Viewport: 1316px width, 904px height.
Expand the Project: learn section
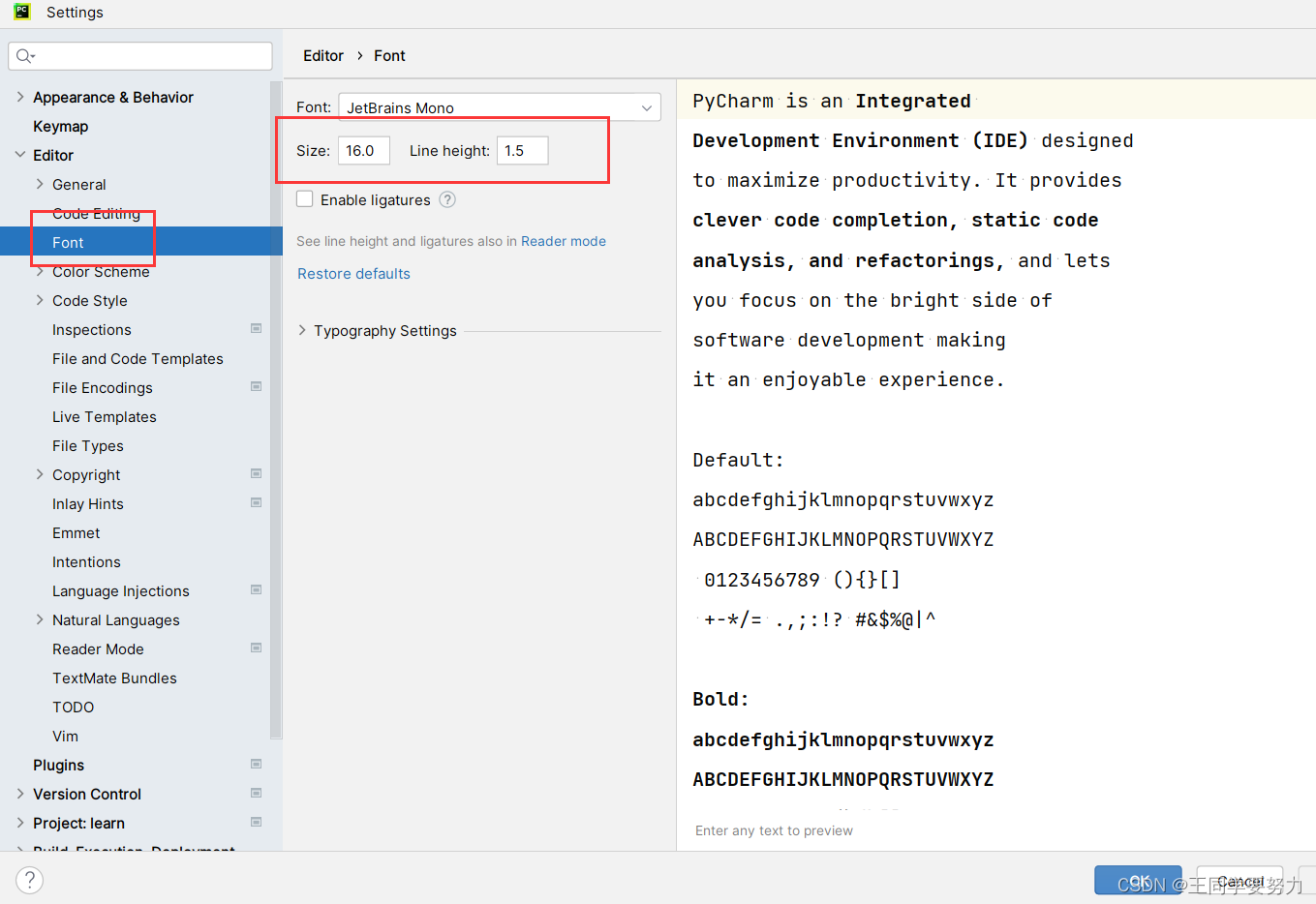pos(20,823)
